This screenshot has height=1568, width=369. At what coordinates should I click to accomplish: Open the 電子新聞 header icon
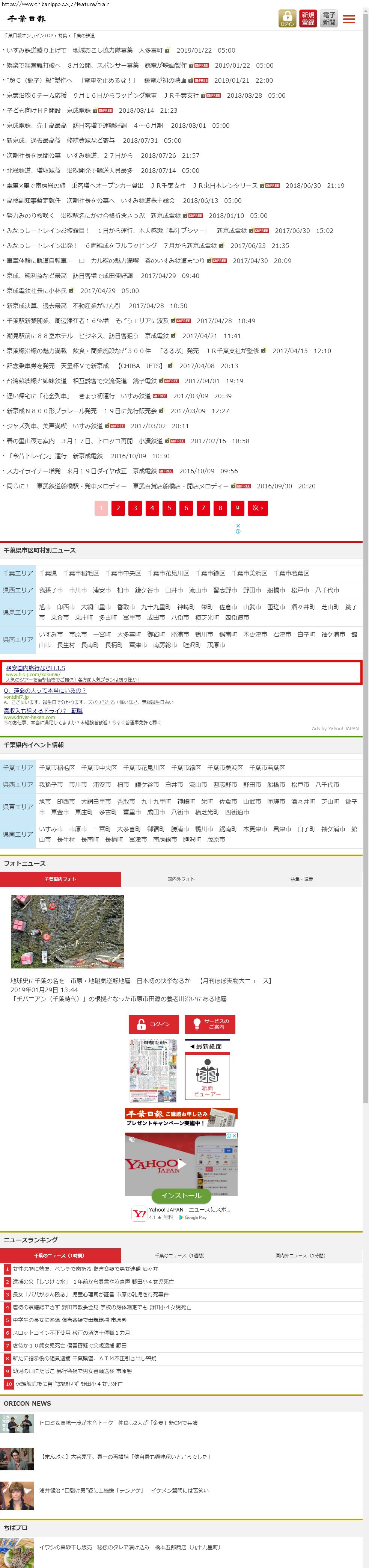pos(329,19)
